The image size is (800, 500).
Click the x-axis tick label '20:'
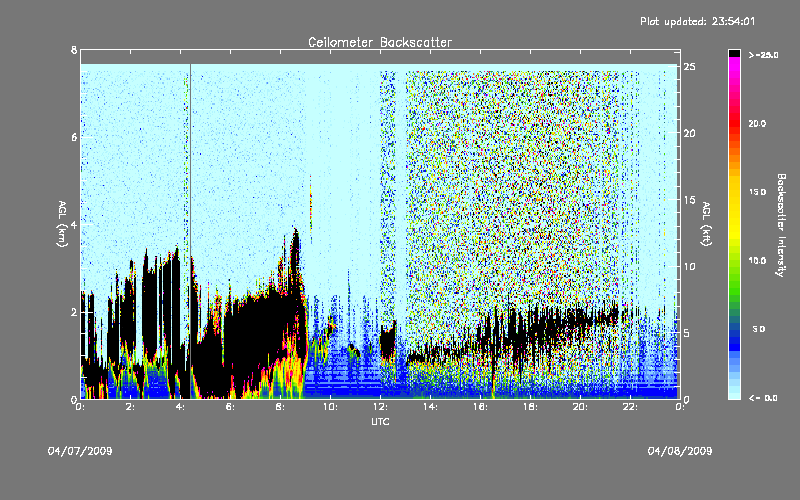(580, 407)
